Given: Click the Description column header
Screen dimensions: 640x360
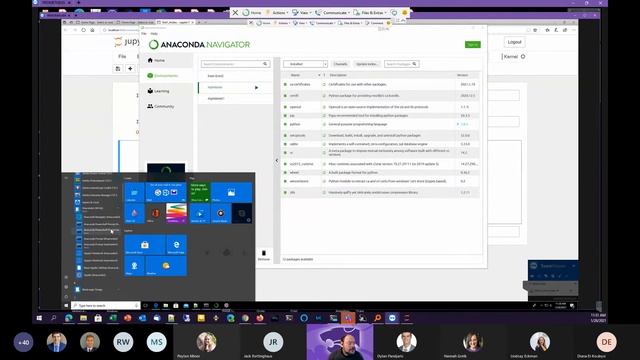Looking at the screenshot, I should (x=338, y=75).
